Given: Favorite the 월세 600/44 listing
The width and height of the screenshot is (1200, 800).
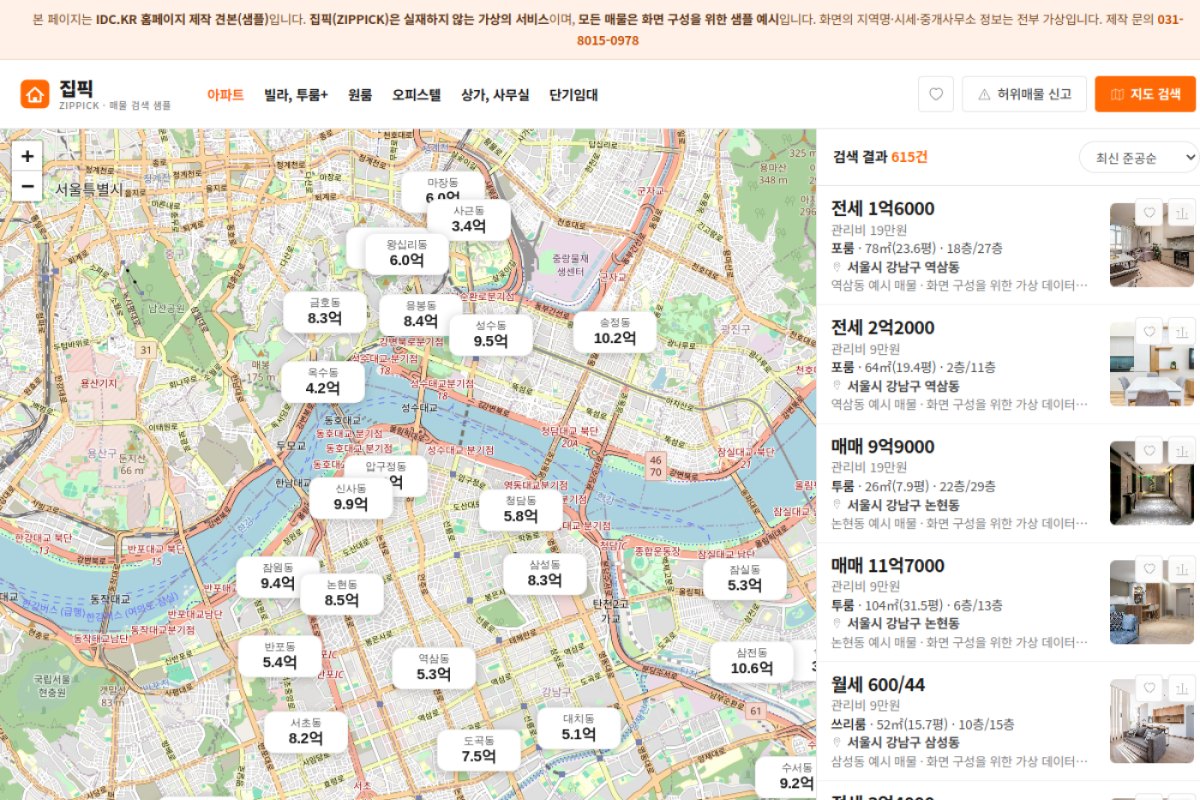Looking at the screenshot, I should tap(1150, 689).
